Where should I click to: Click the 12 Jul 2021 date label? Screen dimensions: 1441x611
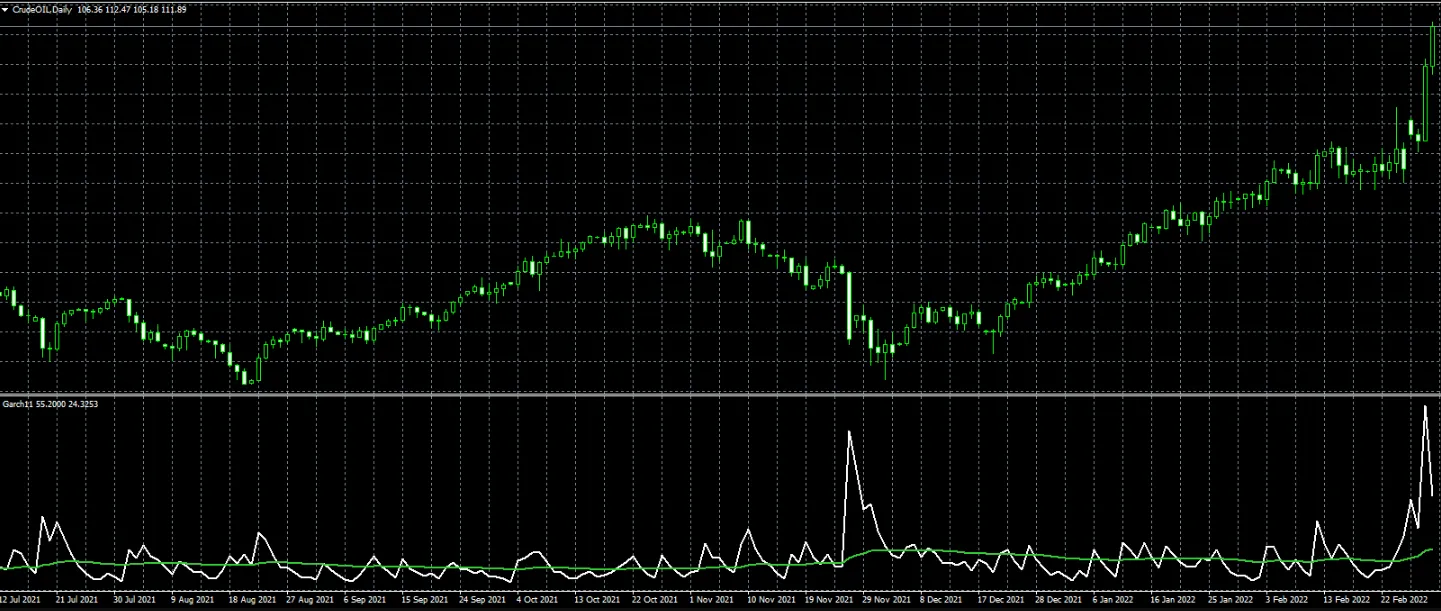20,601
